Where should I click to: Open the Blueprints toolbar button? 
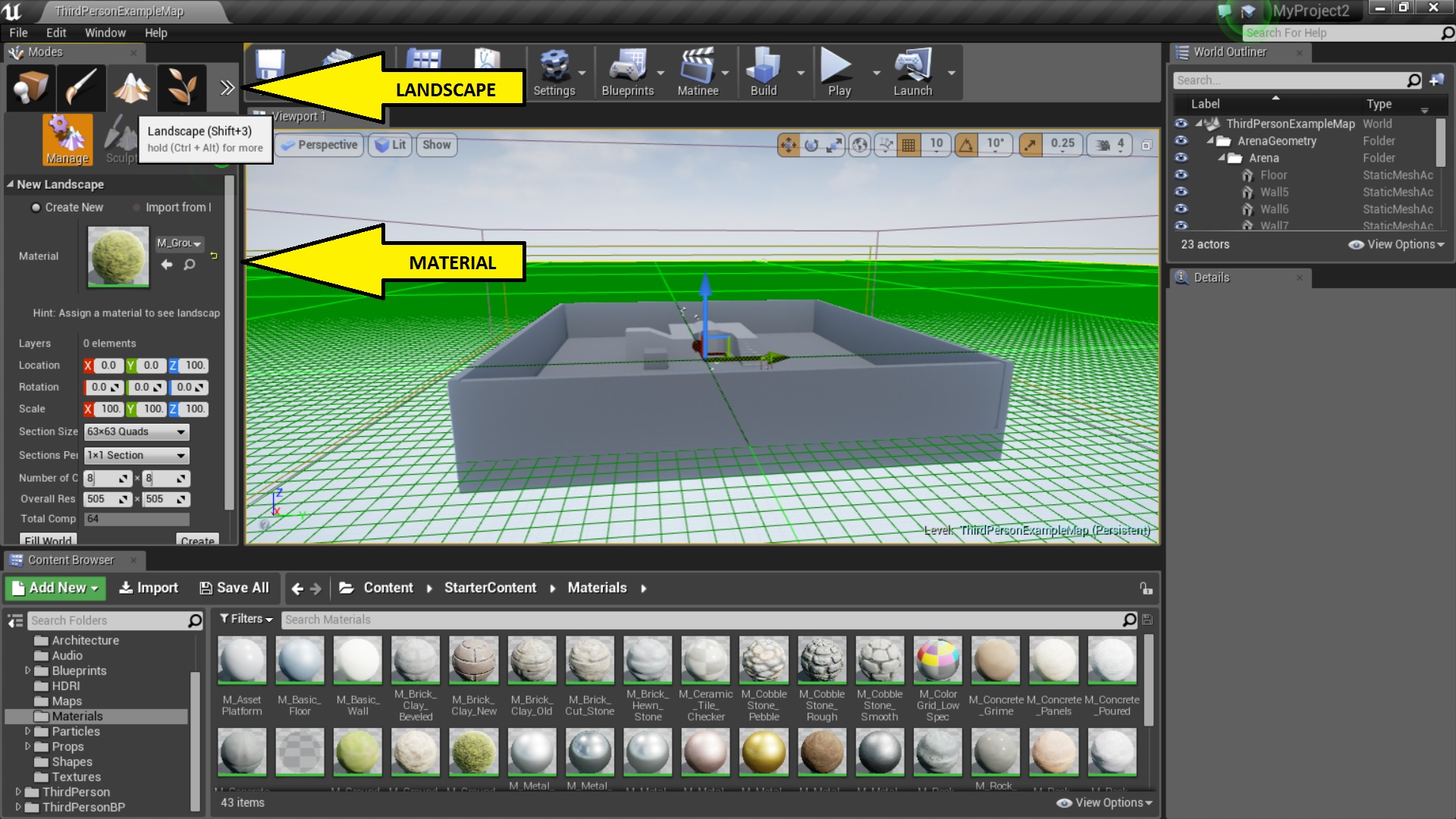628,73
